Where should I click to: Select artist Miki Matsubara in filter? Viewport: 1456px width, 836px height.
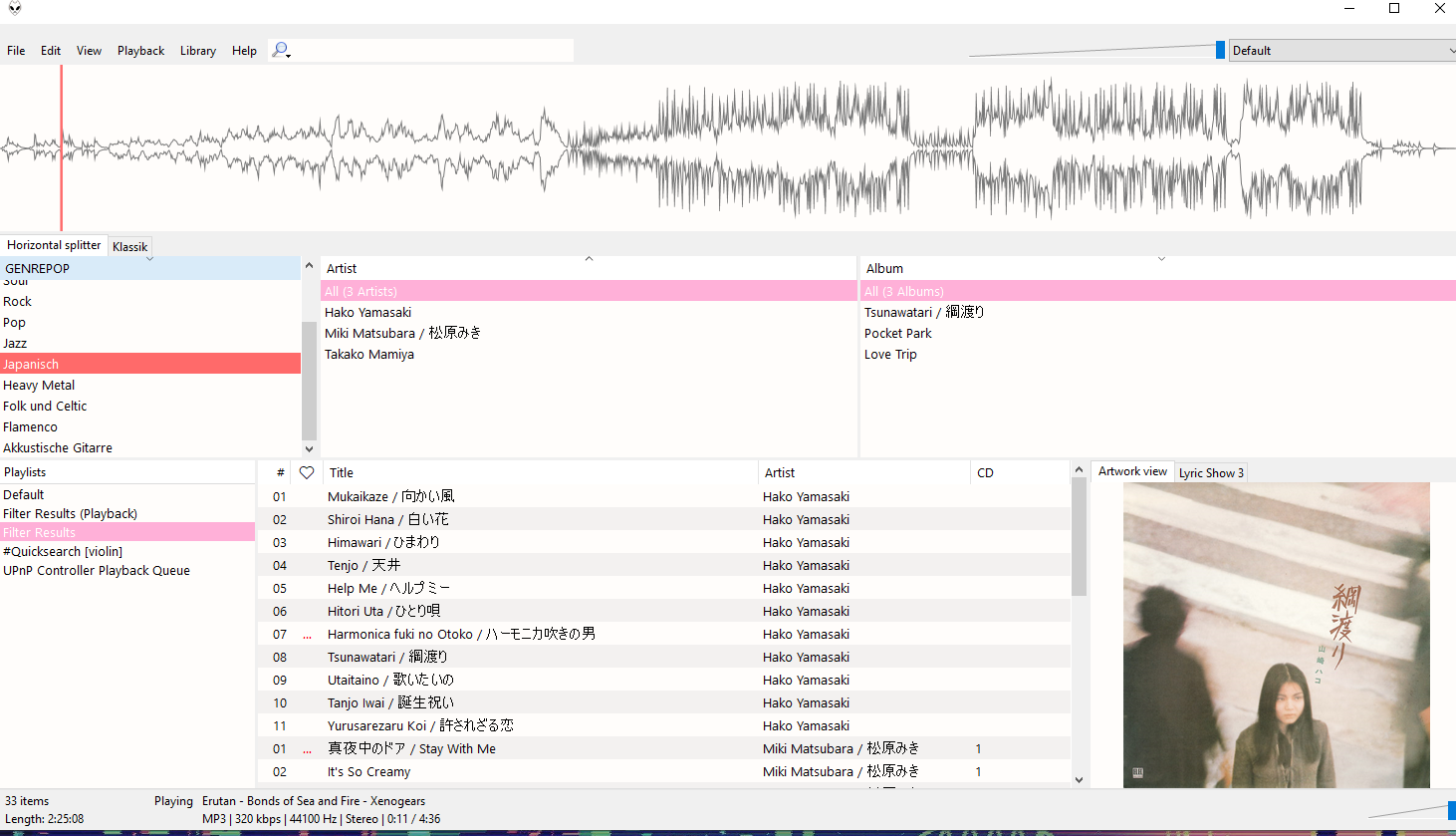pyautogui.click(x=589, y=333)
